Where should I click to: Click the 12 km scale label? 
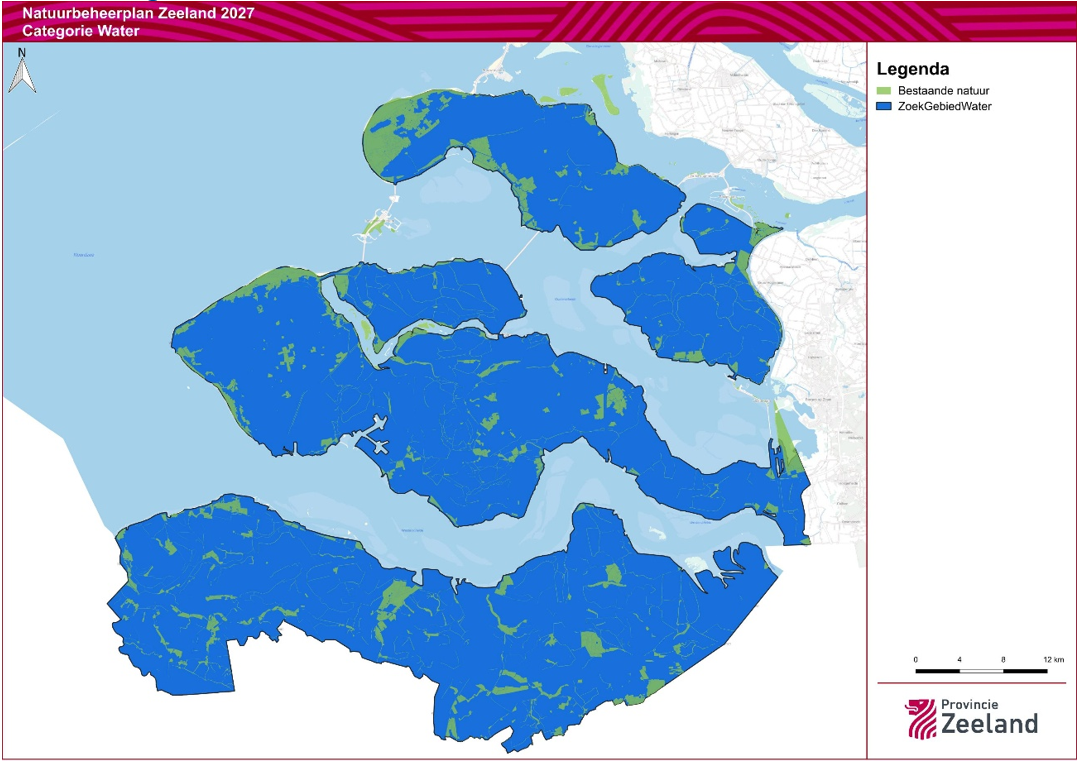point(1053,660)
